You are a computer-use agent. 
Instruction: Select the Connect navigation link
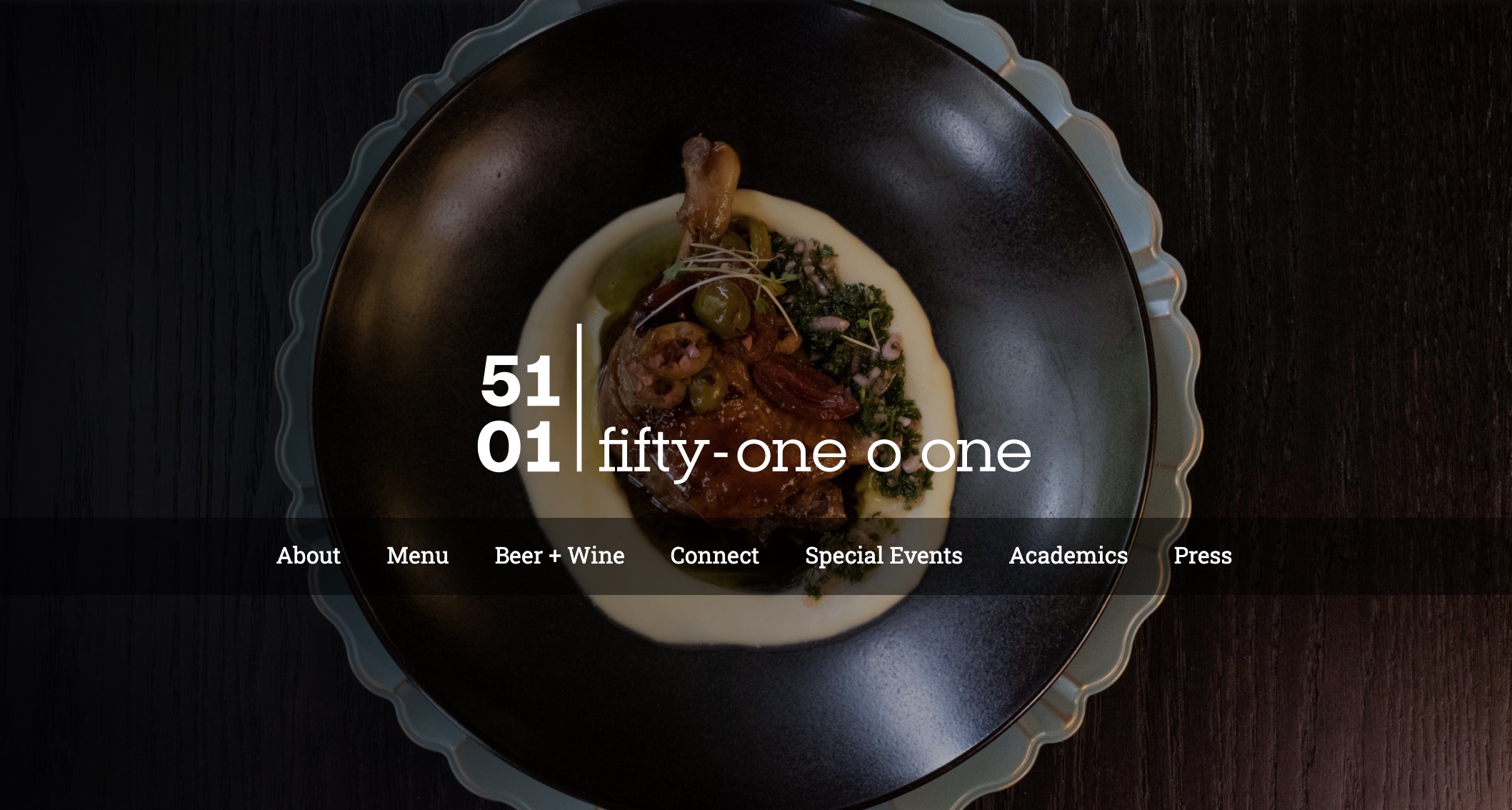[x=714, y=556]
